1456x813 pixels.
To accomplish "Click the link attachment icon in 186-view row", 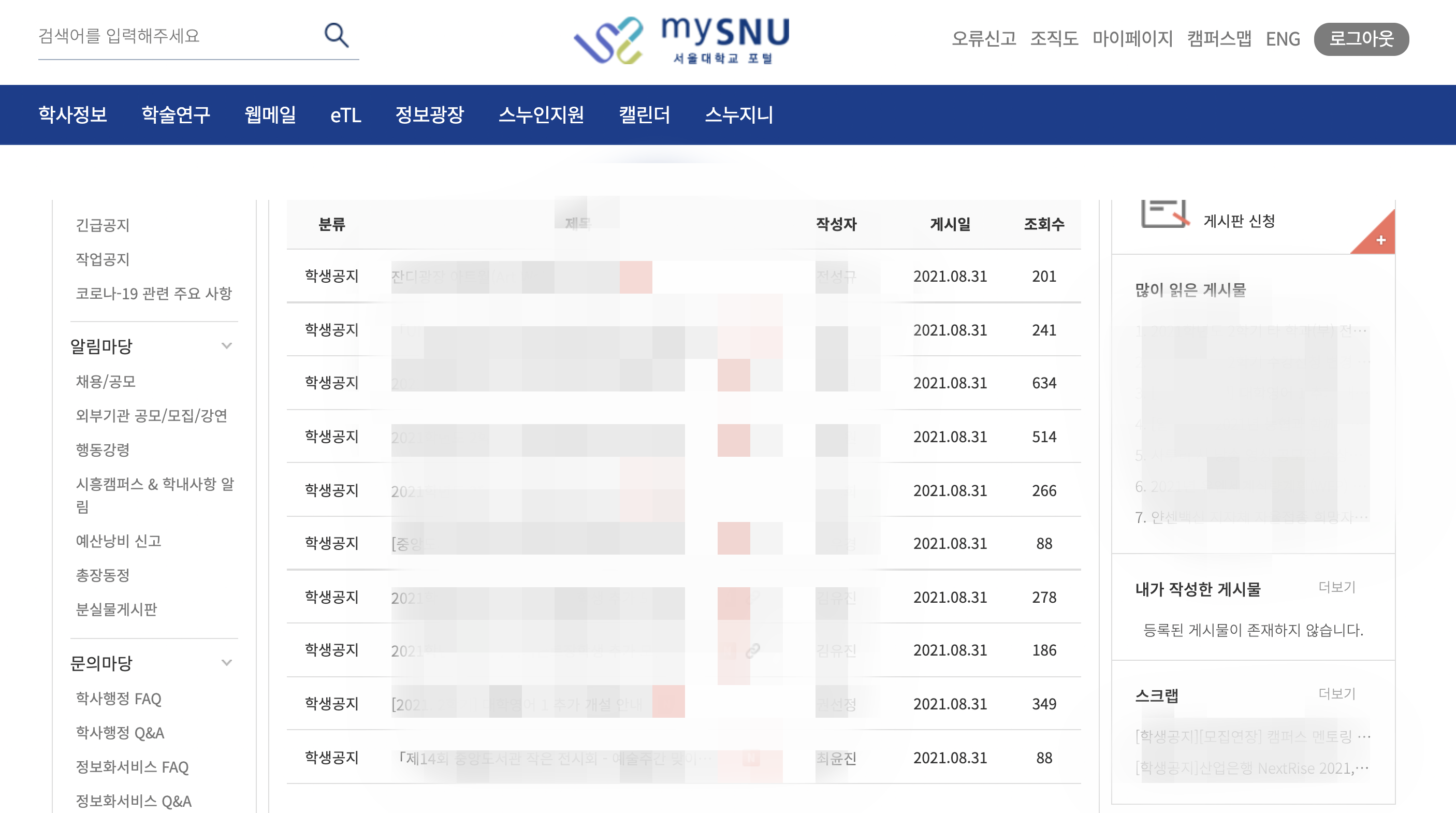I will pyautogui.click(x=752, y=650).
